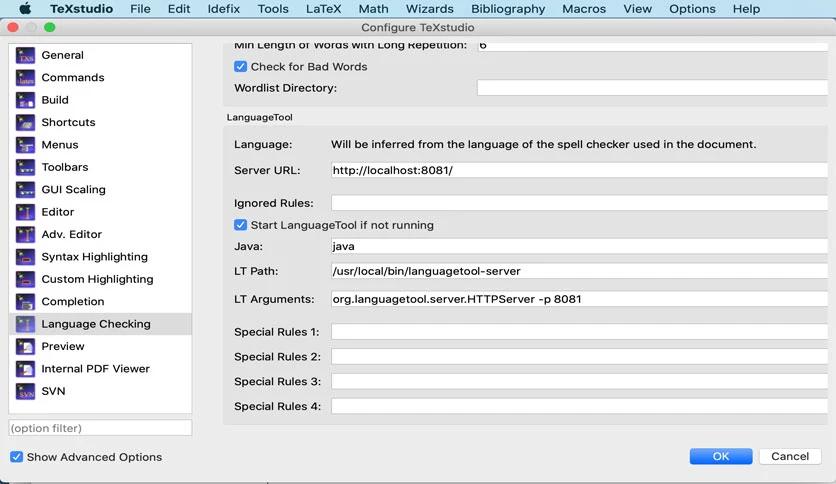836x484 pixels.
Task: Click the Special Rules 4 field
Action: [x=579, y=406]
